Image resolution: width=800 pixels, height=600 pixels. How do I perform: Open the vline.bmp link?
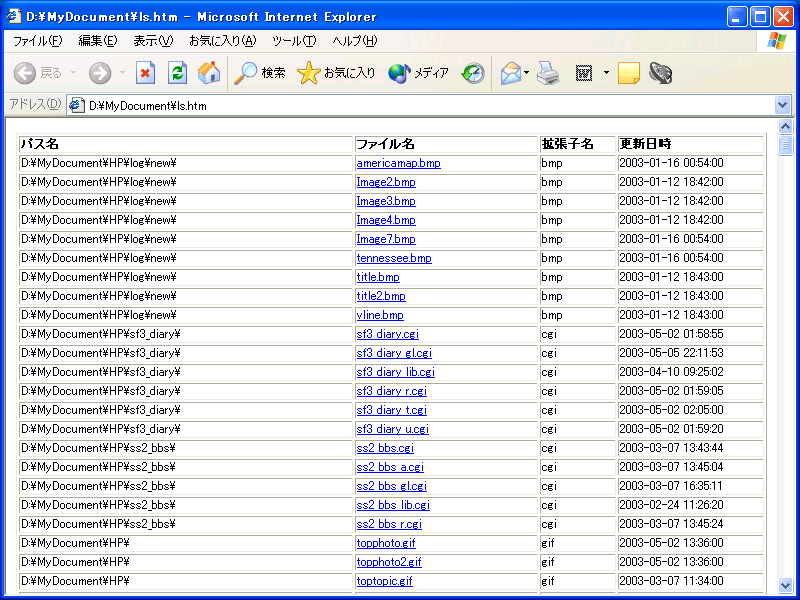[x=380, y=315]
